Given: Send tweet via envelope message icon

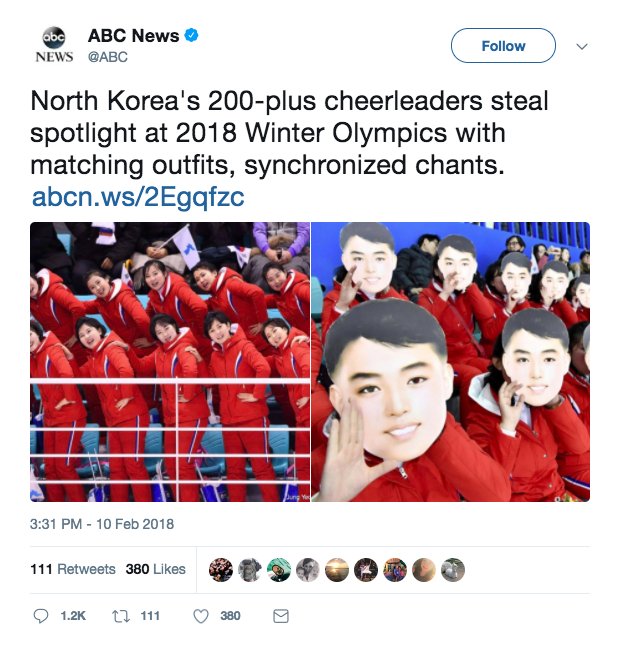Looking at the screenshot, I should (x=281, y=616).
